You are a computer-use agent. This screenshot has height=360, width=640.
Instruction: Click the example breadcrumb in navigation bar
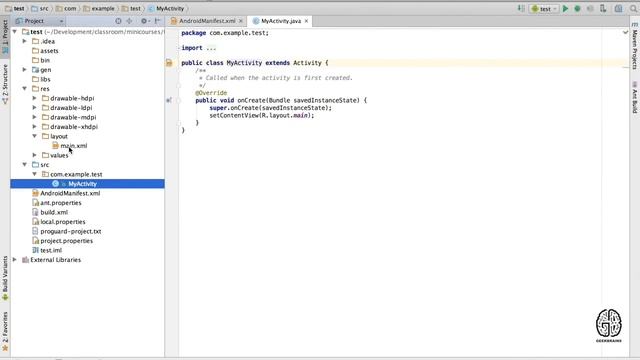tap(99, 8)
